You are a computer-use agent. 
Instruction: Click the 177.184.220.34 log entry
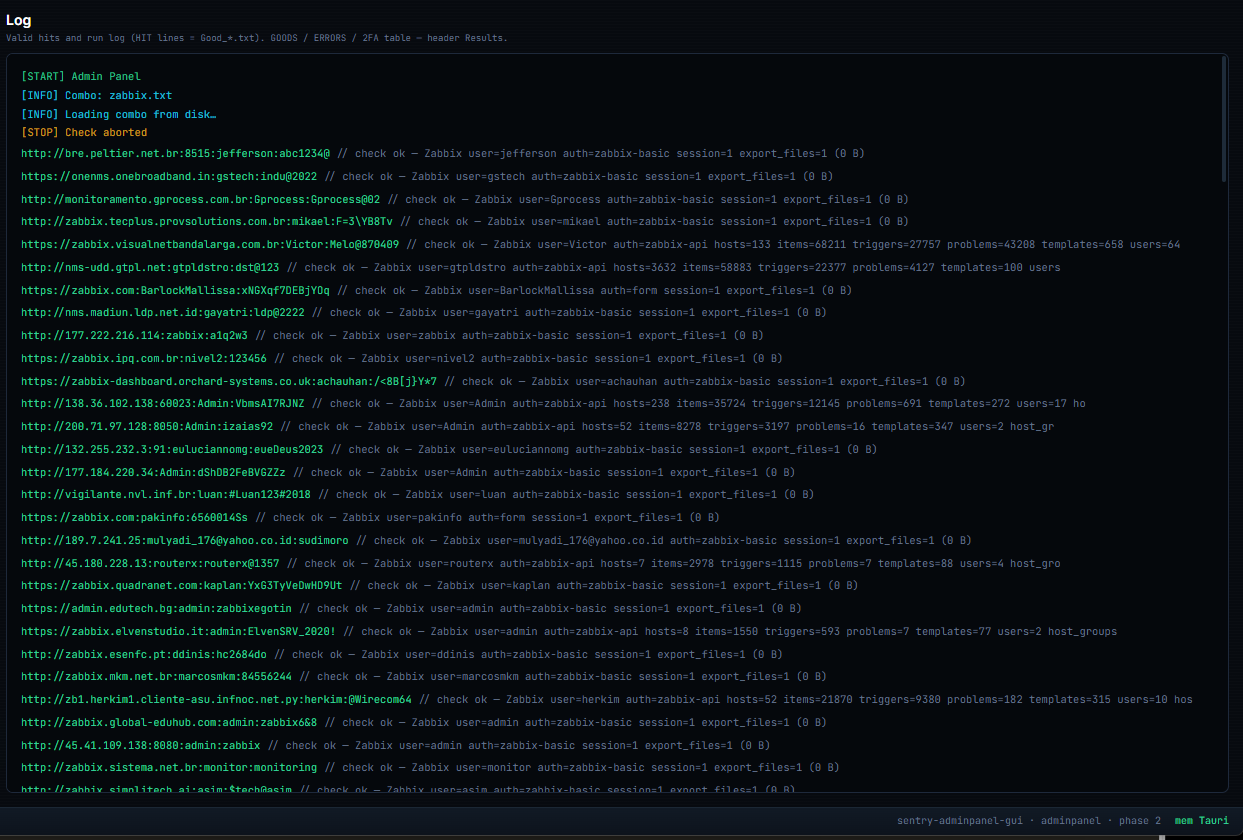click(x=408, y=472)
